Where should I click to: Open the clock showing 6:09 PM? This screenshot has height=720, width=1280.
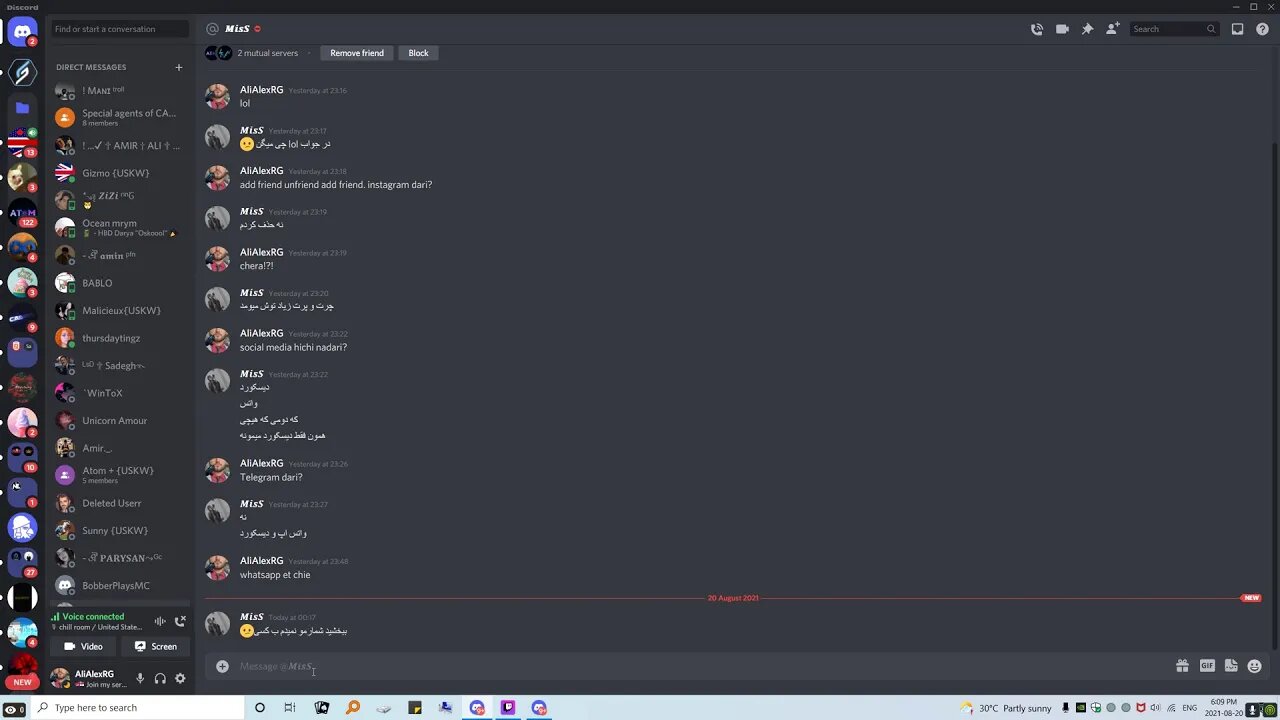[x=1225, y=708]
